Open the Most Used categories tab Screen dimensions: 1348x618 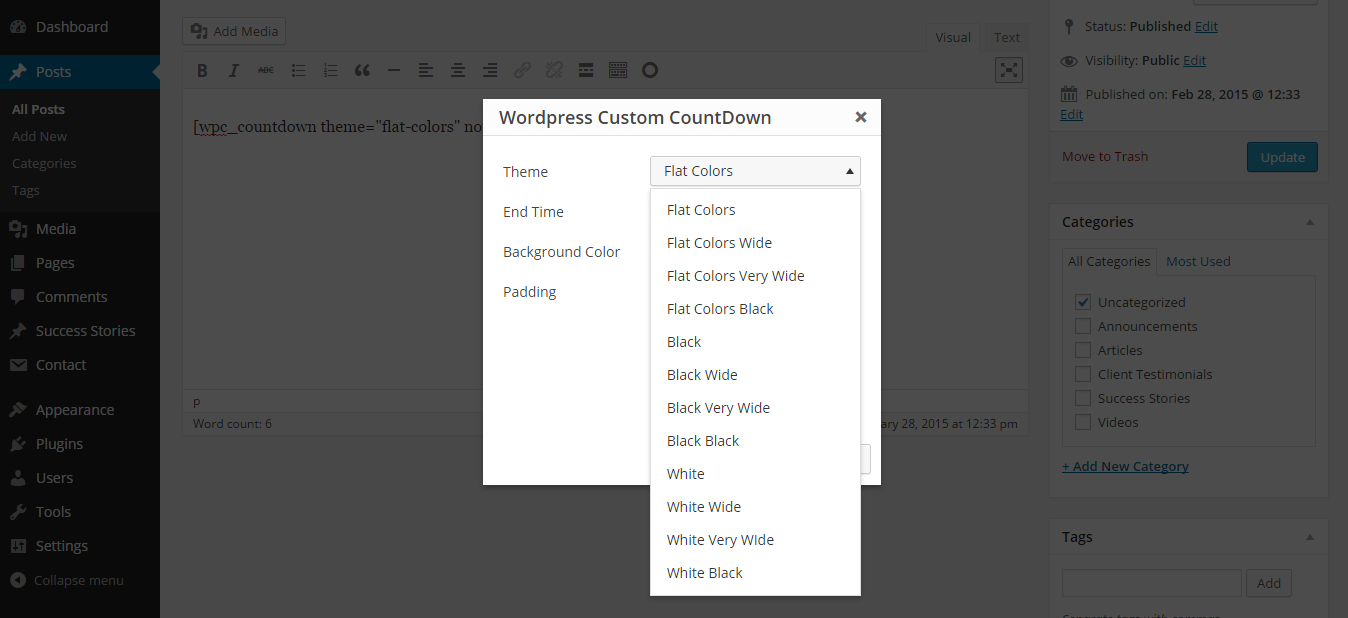tap(1198, 261)
